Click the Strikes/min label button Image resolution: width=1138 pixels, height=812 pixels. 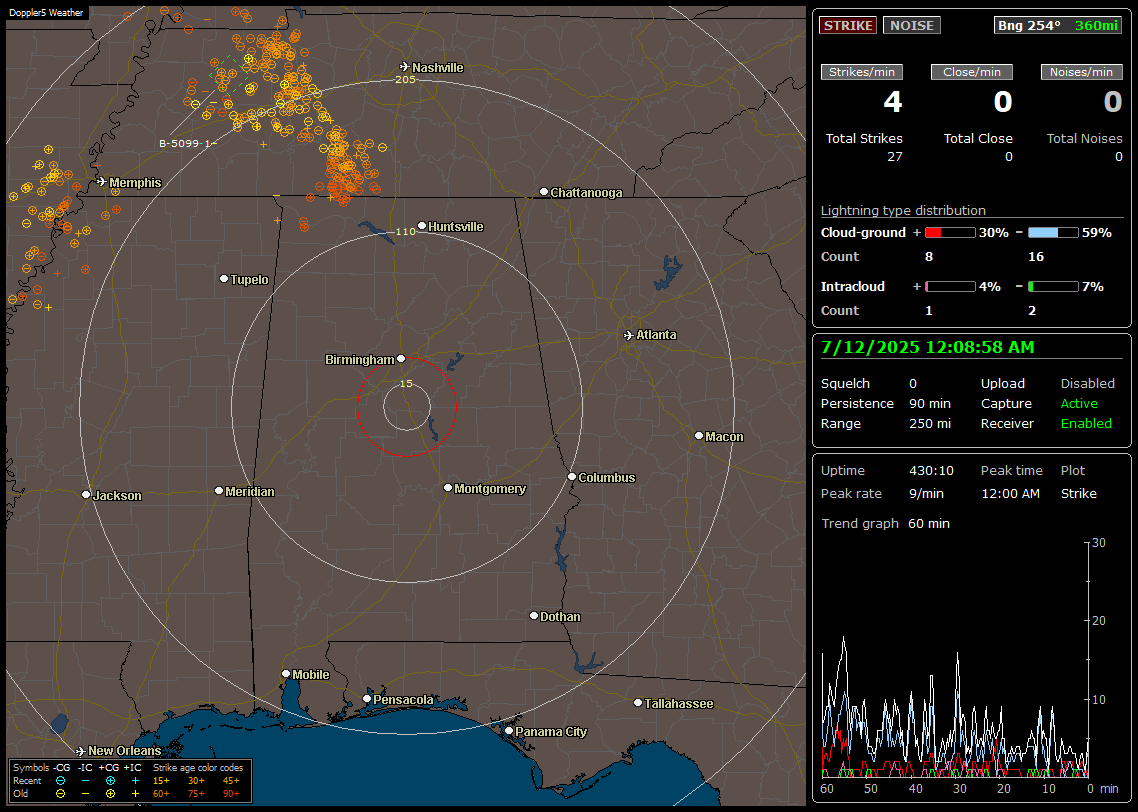861,72
